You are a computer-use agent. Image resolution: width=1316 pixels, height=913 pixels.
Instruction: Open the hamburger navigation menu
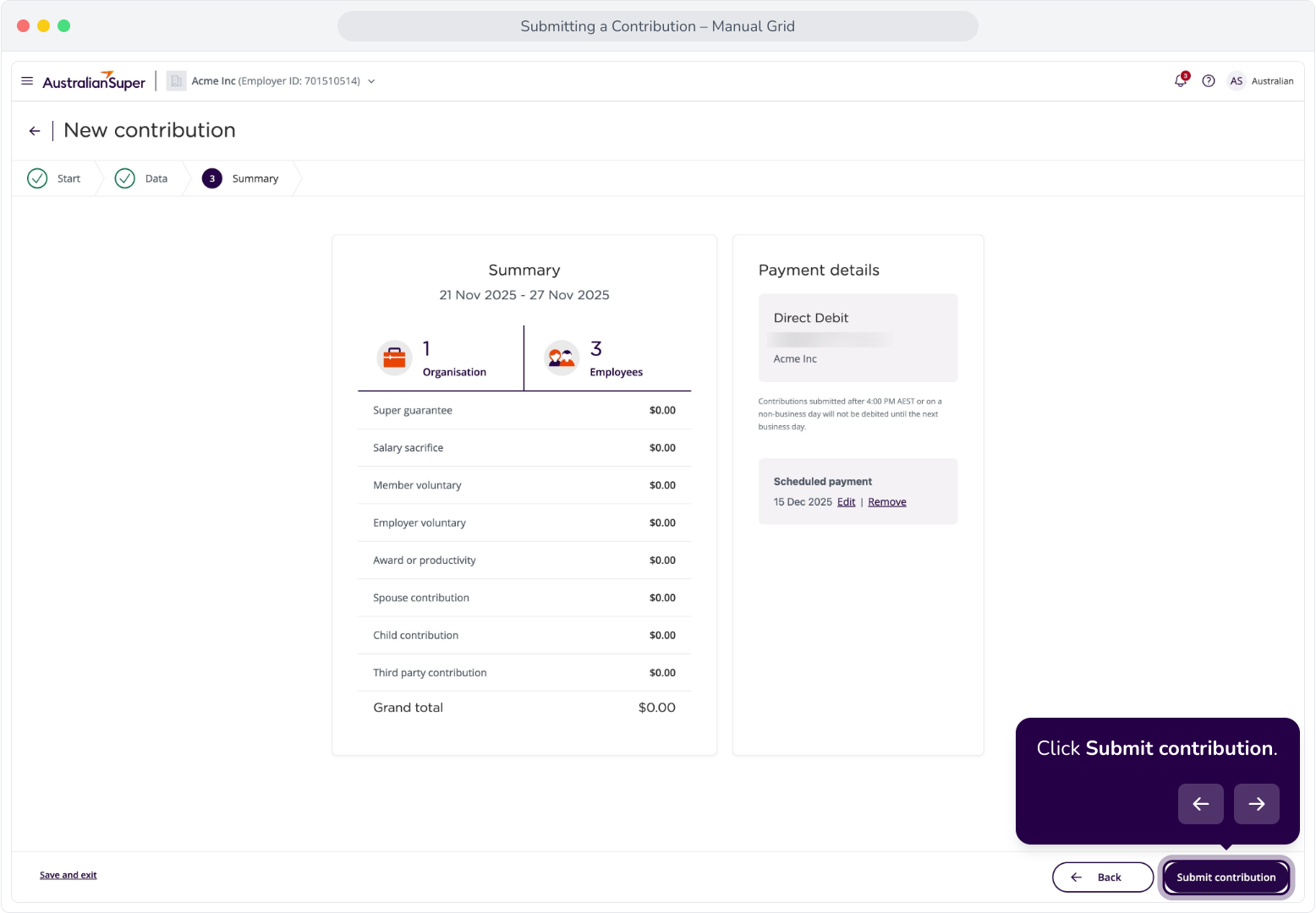tap(27, 81)
